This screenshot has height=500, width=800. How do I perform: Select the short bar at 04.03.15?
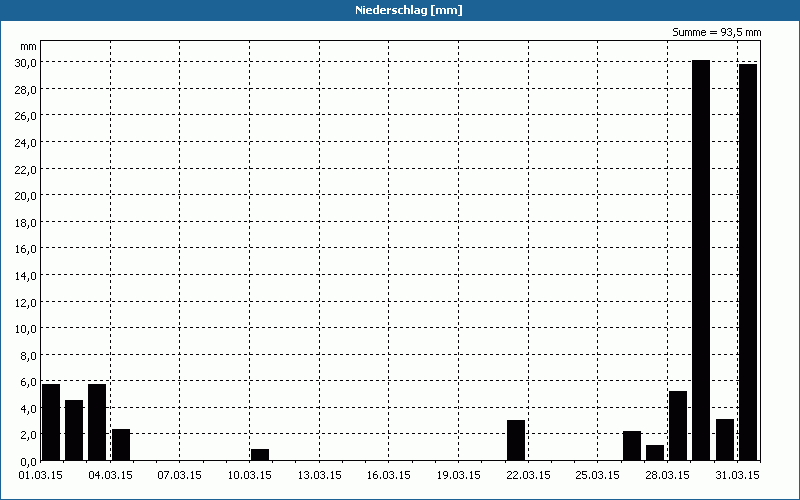[121, 444]
